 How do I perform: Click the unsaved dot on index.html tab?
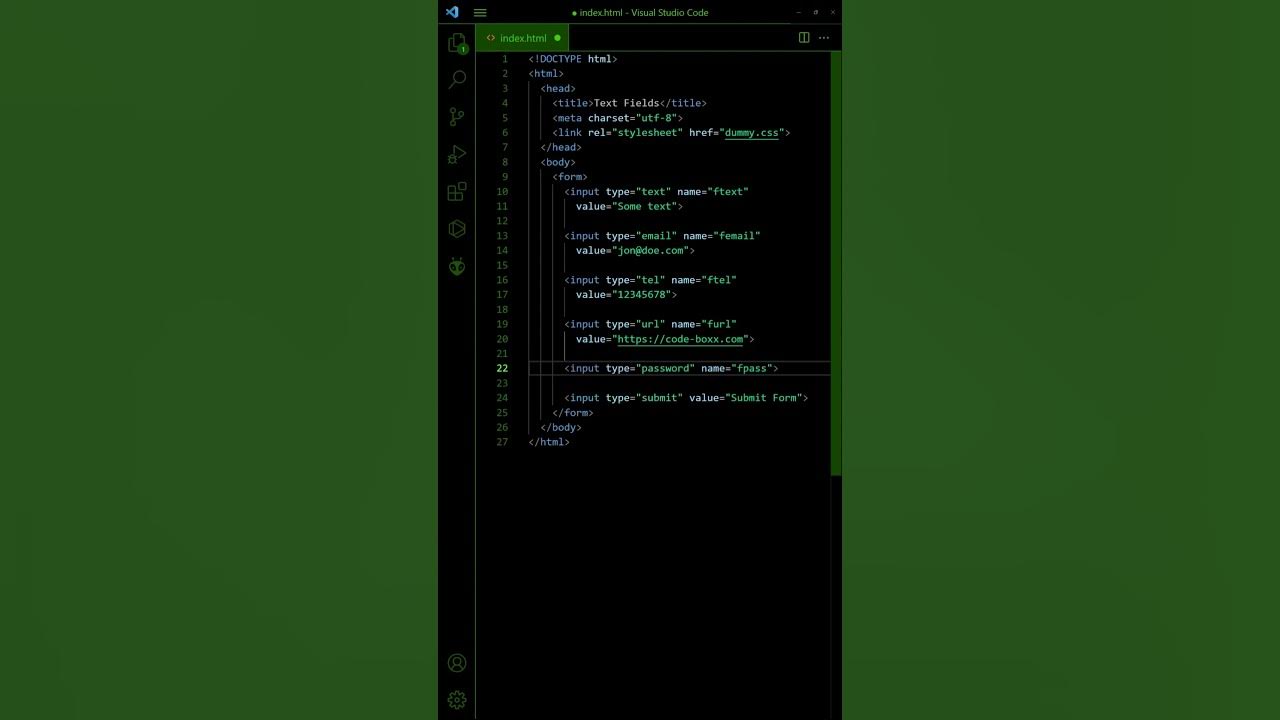(x=557, y=38)
